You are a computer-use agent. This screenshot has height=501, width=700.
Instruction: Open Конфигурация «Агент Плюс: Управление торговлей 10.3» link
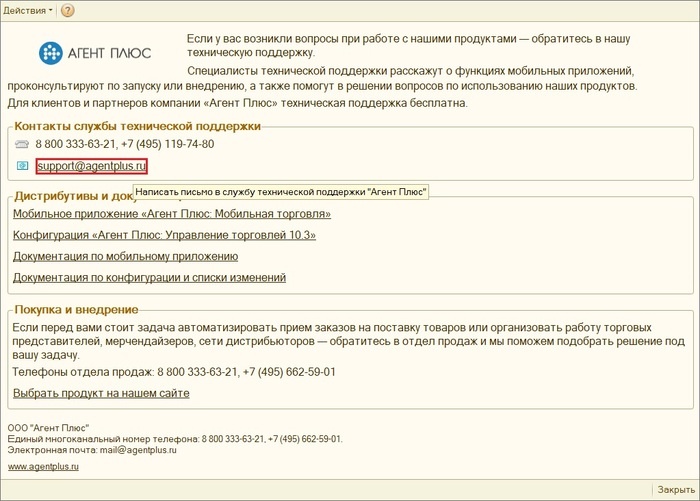coord(164,235)
